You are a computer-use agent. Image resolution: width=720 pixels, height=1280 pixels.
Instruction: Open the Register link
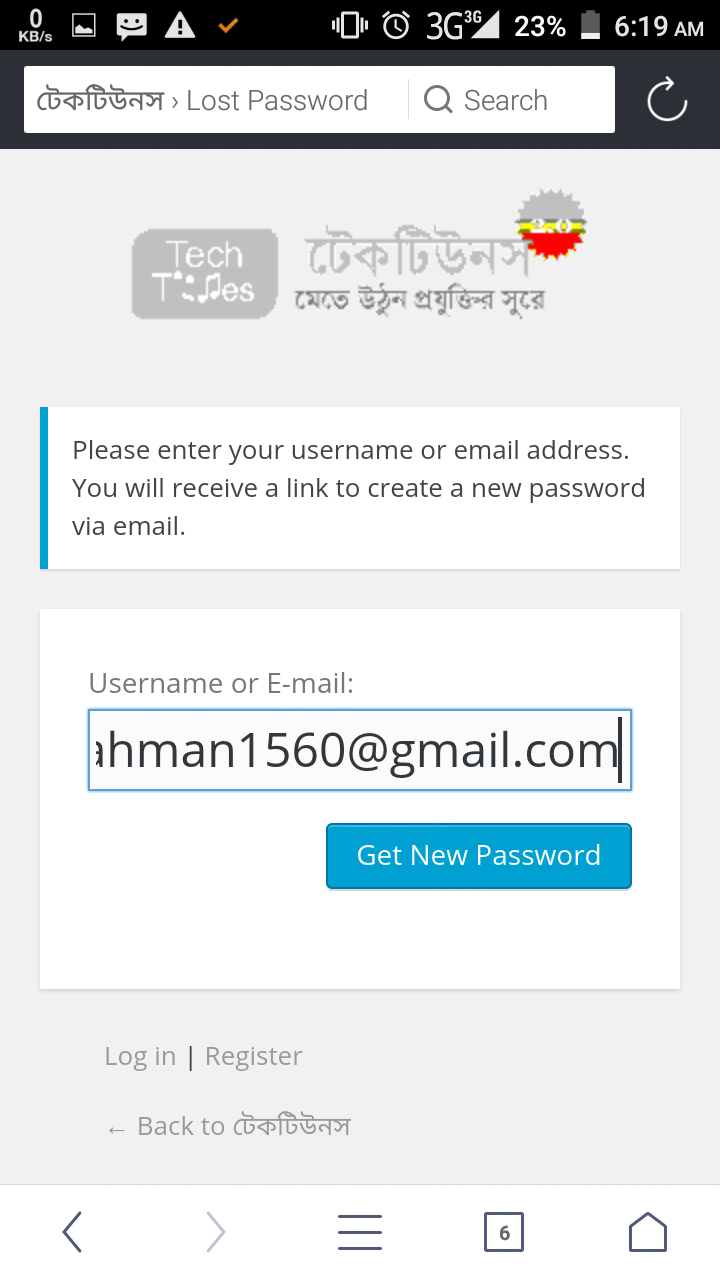point(253,1056)
